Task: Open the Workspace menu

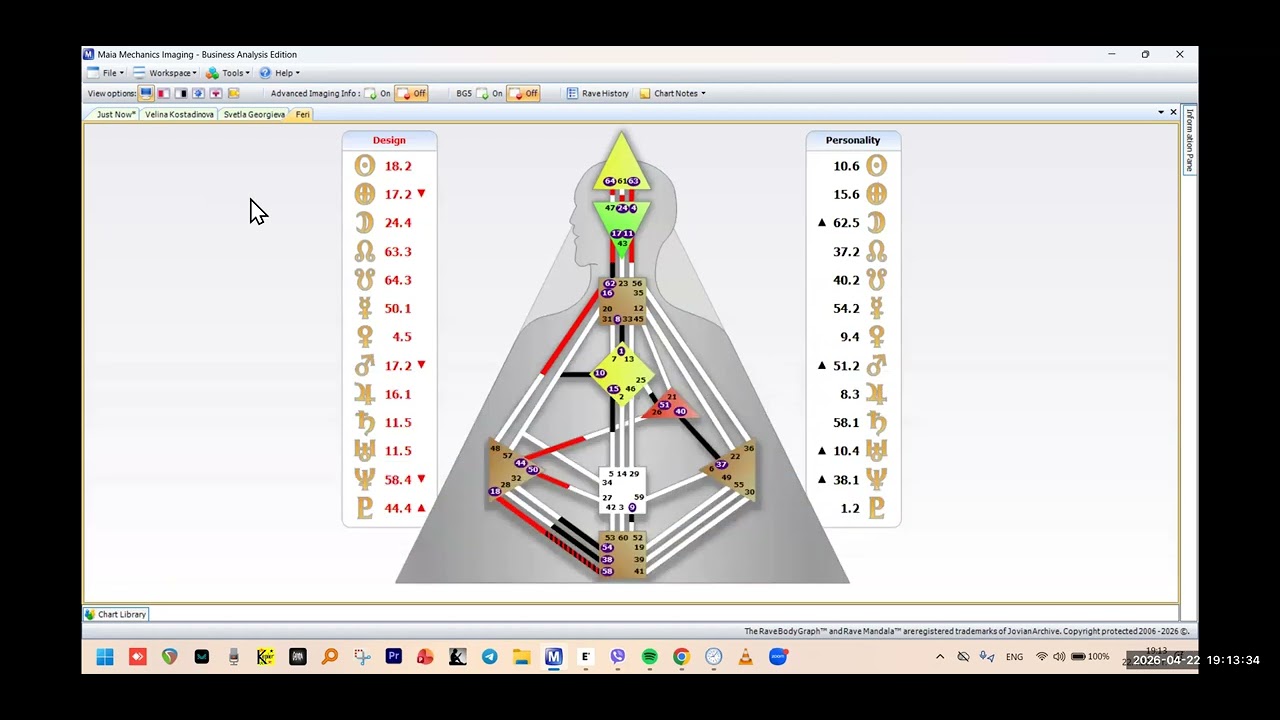Action: 165,73
